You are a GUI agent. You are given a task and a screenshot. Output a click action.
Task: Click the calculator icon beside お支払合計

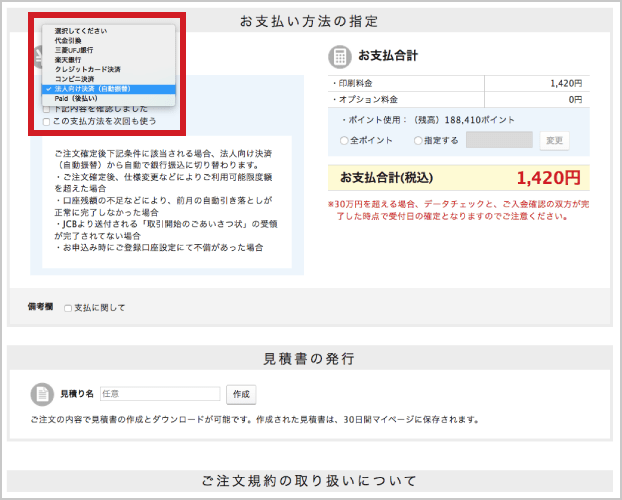(x=340, y=56)
